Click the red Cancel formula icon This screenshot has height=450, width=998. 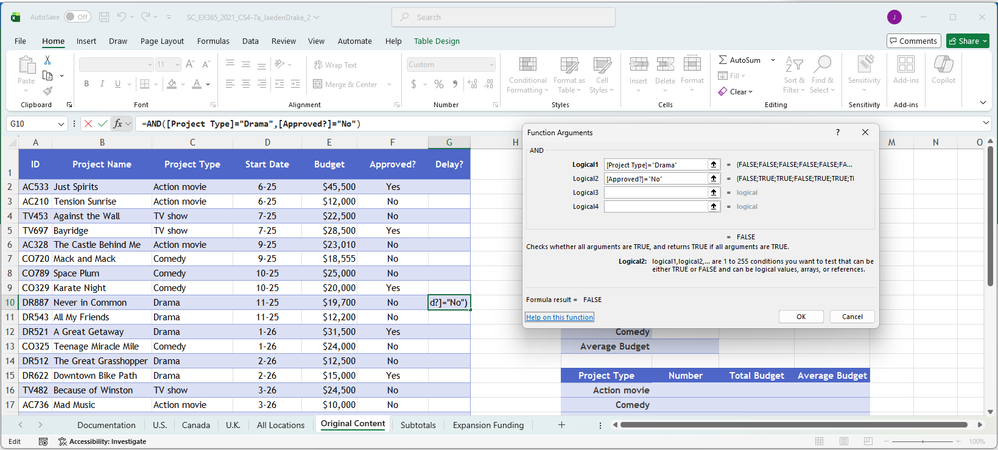[88, 124]
